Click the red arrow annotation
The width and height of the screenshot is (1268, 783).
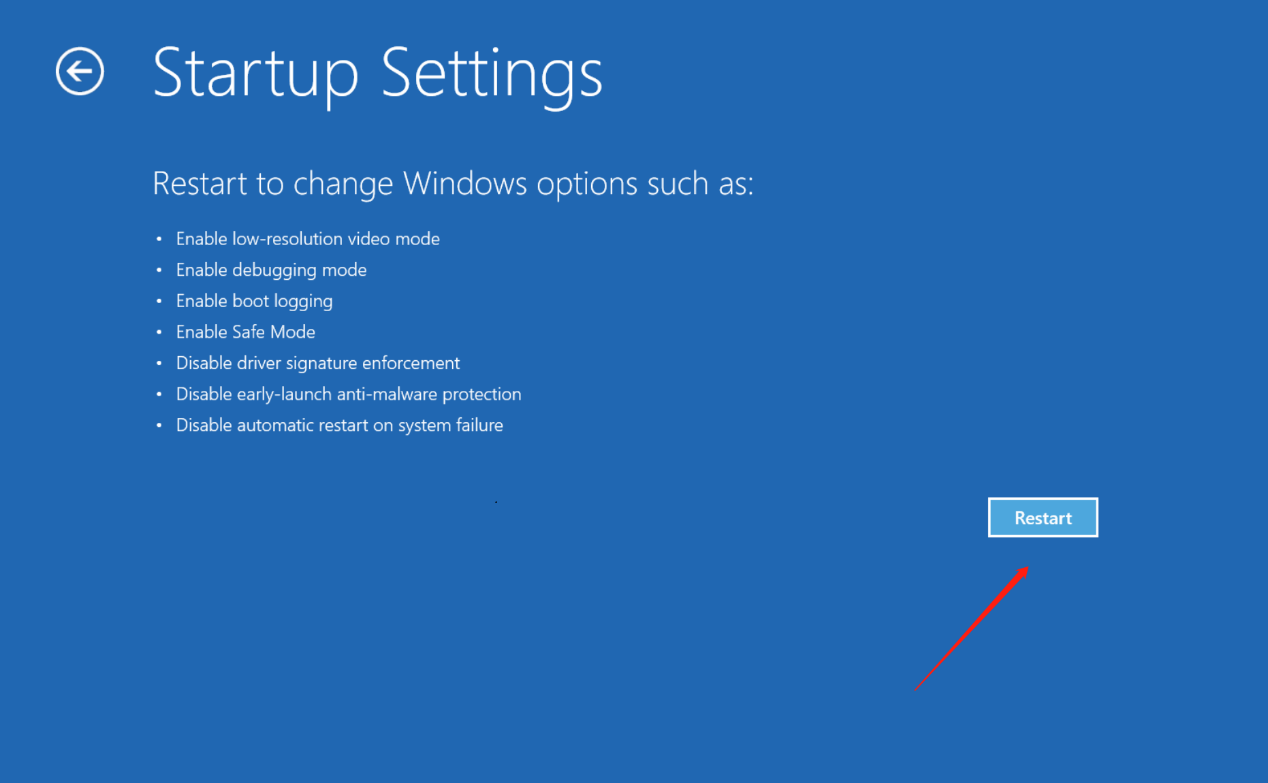point(971,629)
